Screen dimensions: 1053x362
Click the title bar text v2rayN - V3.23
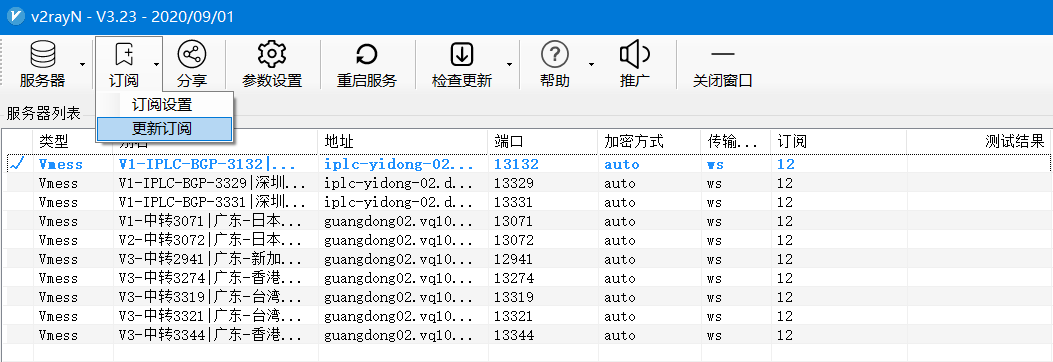click(x=132, y=17)
